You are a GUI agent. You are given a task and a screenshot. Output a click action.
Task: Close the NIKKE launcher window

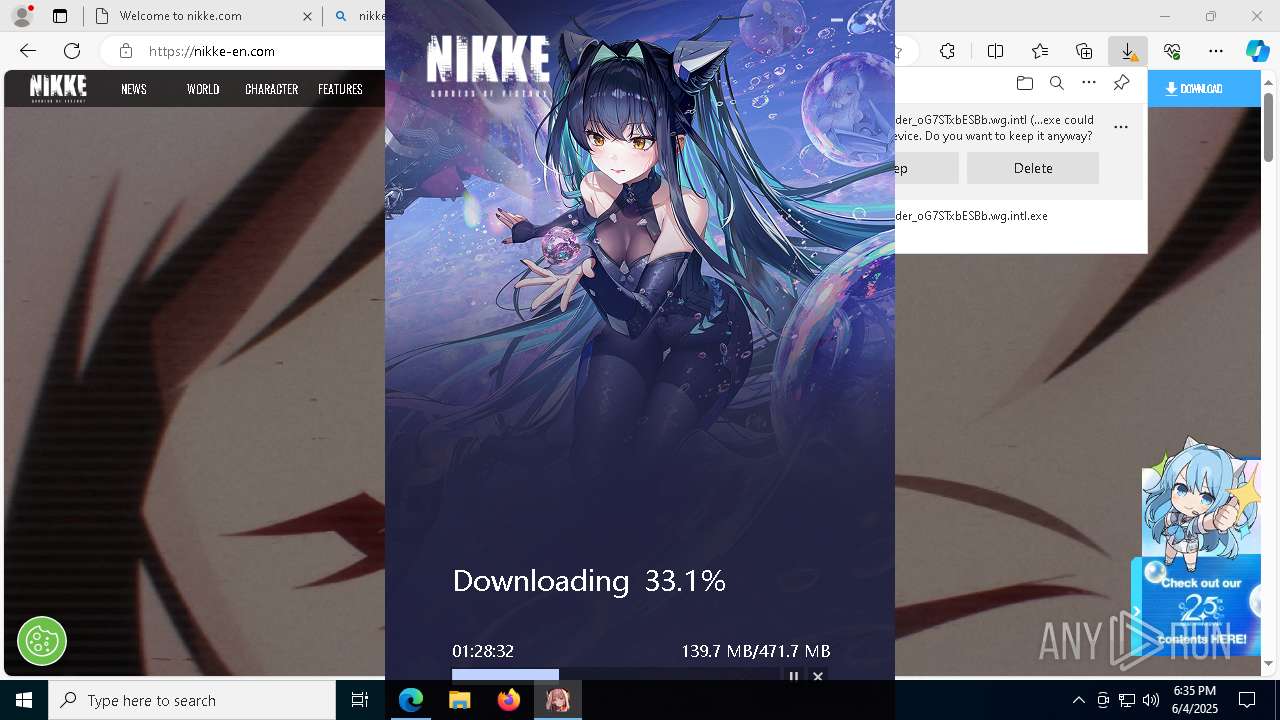(871, 20)
